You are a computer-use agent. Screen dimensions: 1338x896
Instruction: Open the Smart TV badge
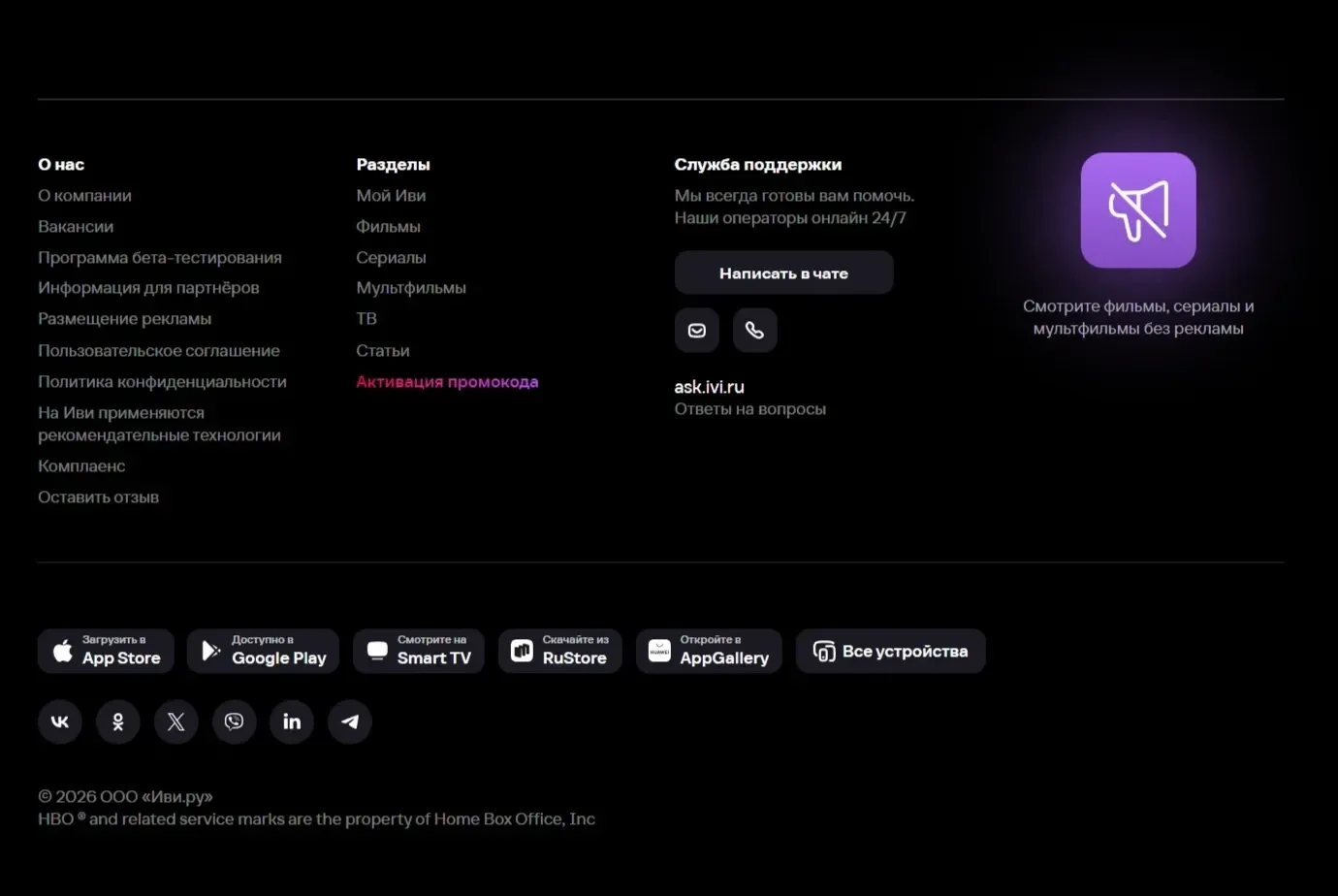tap(419, 651)
